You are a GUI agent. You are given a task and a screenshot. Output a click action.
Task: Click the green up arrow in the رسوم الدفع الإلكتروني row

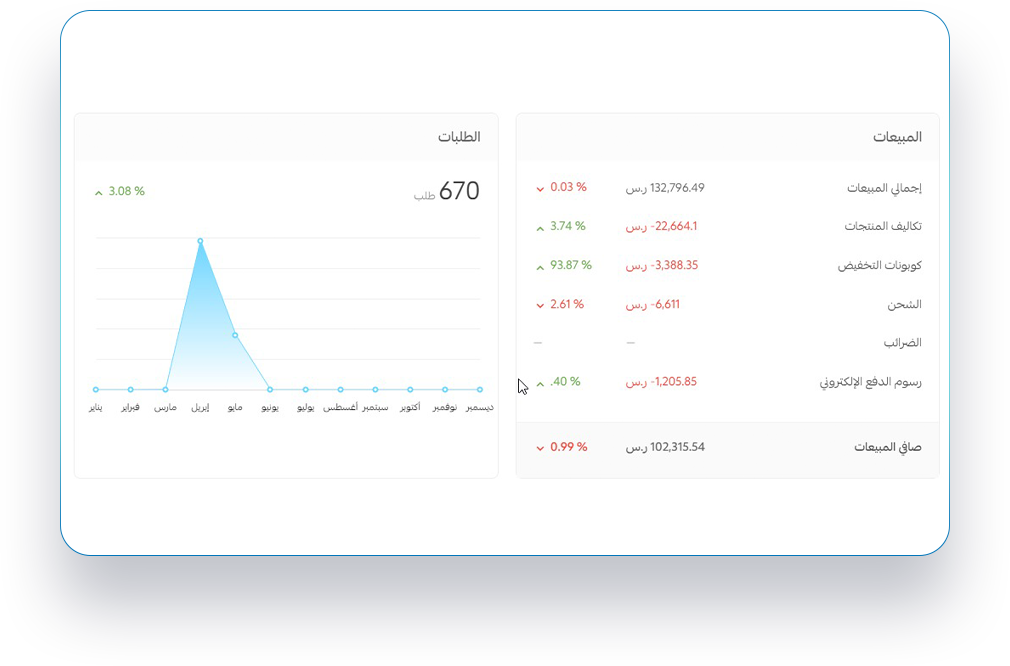coord(540,383)
